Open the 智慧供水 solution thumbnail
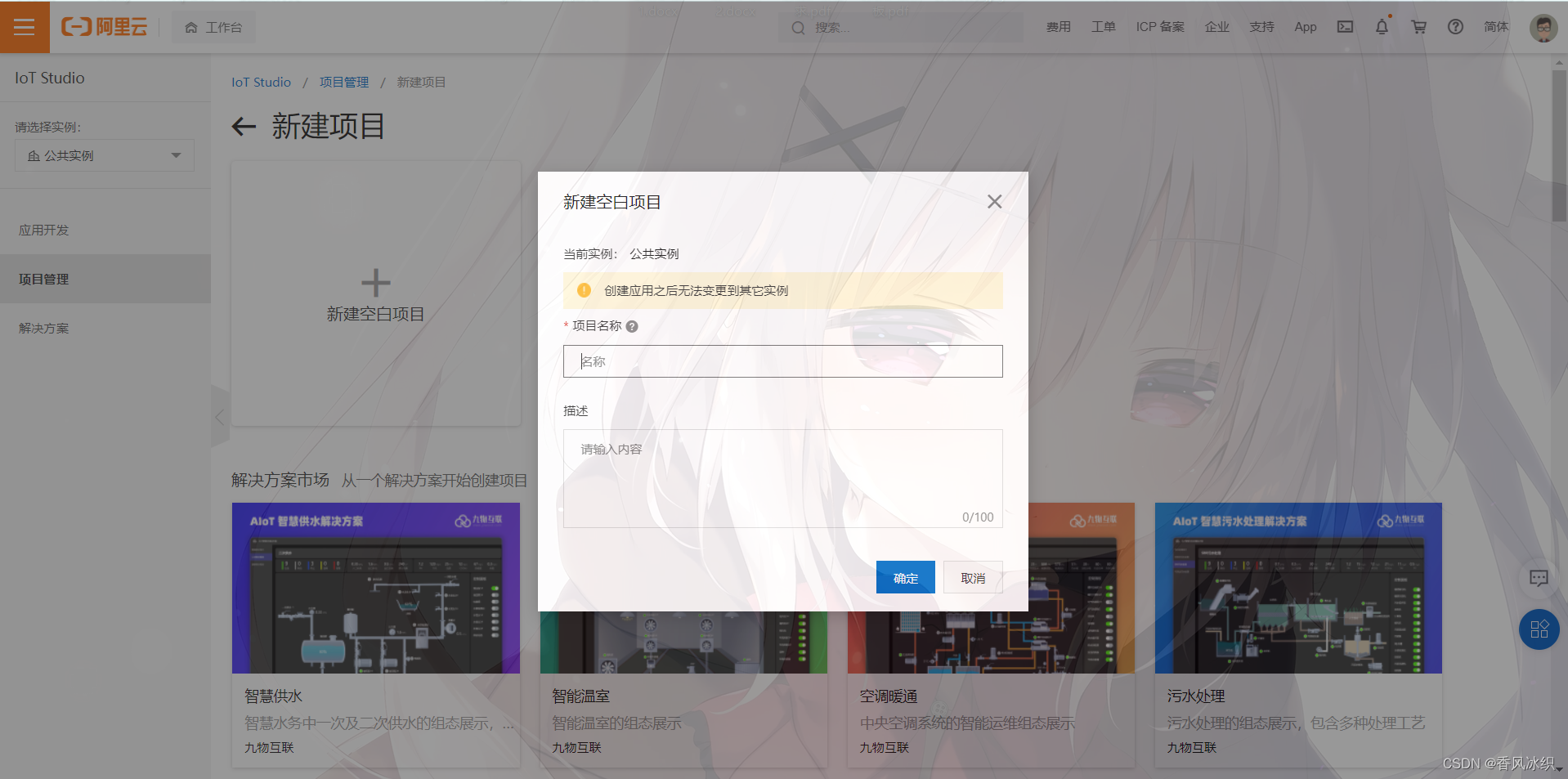The height and width of the screenshot is (779, 1568). coord(376,588)
